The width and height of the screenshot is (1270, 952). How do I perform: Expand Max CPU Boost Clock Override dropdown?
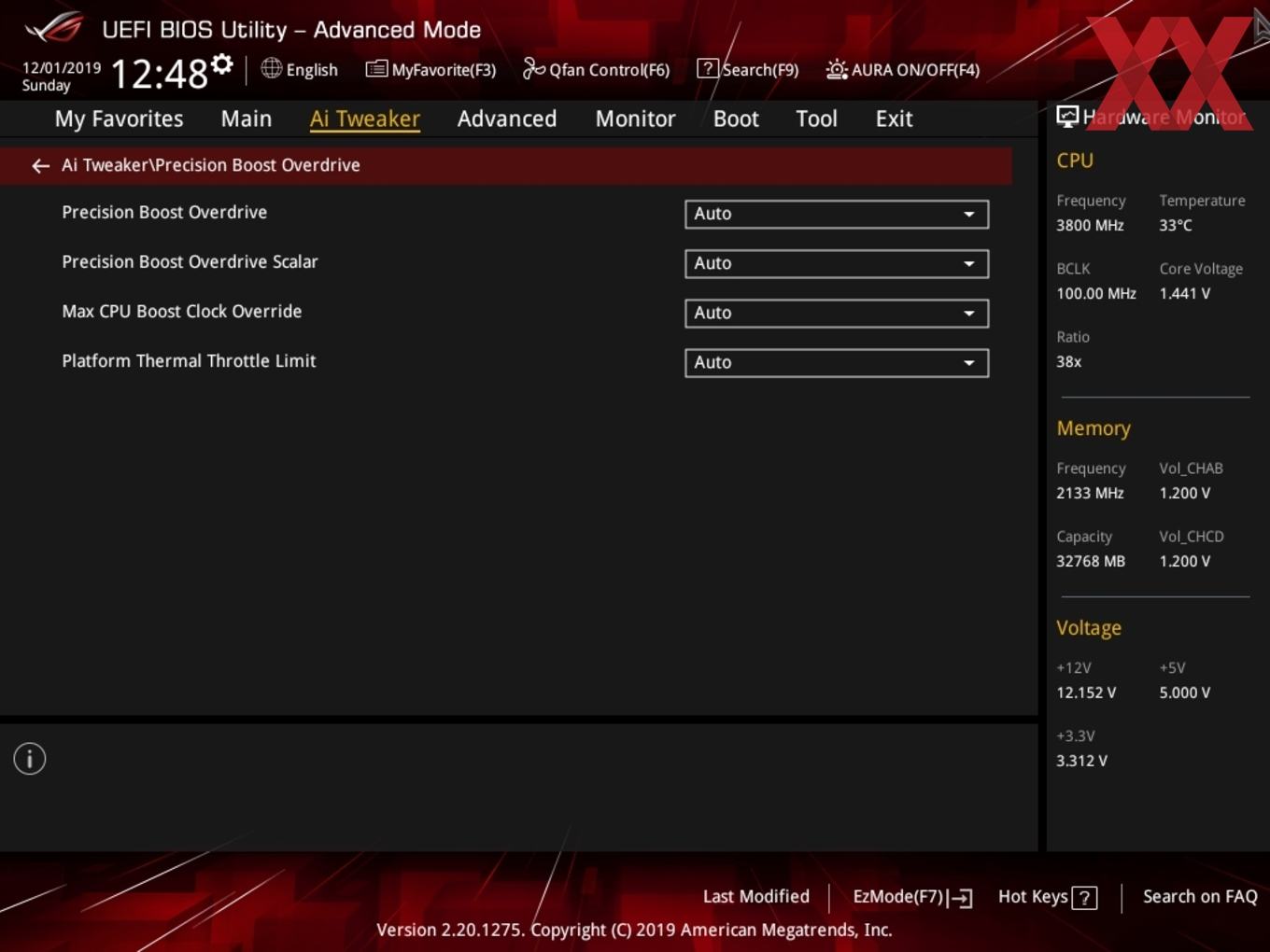pyautogui.click(x=837, y=313)
